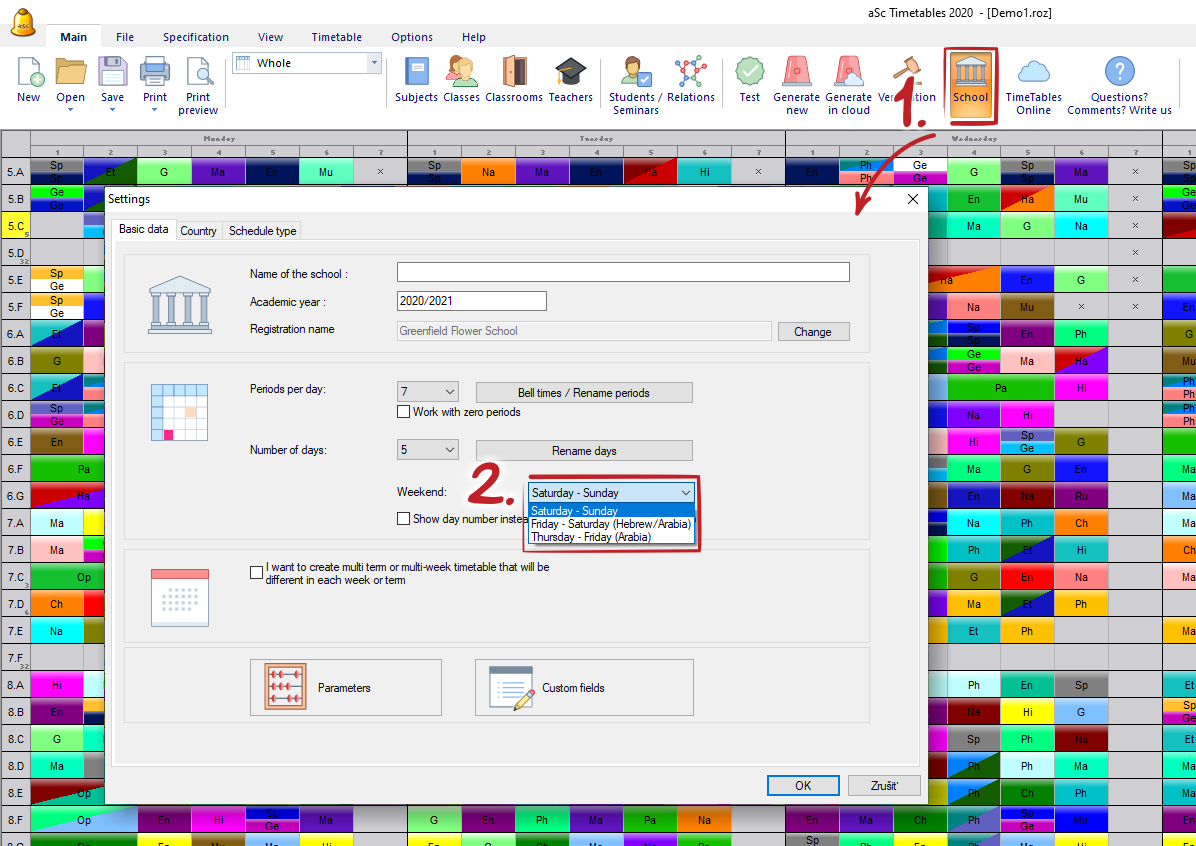This screenshot has height=846, width=1196.
Task: Click Generate in cloud
Action: (x=849, y=85)
